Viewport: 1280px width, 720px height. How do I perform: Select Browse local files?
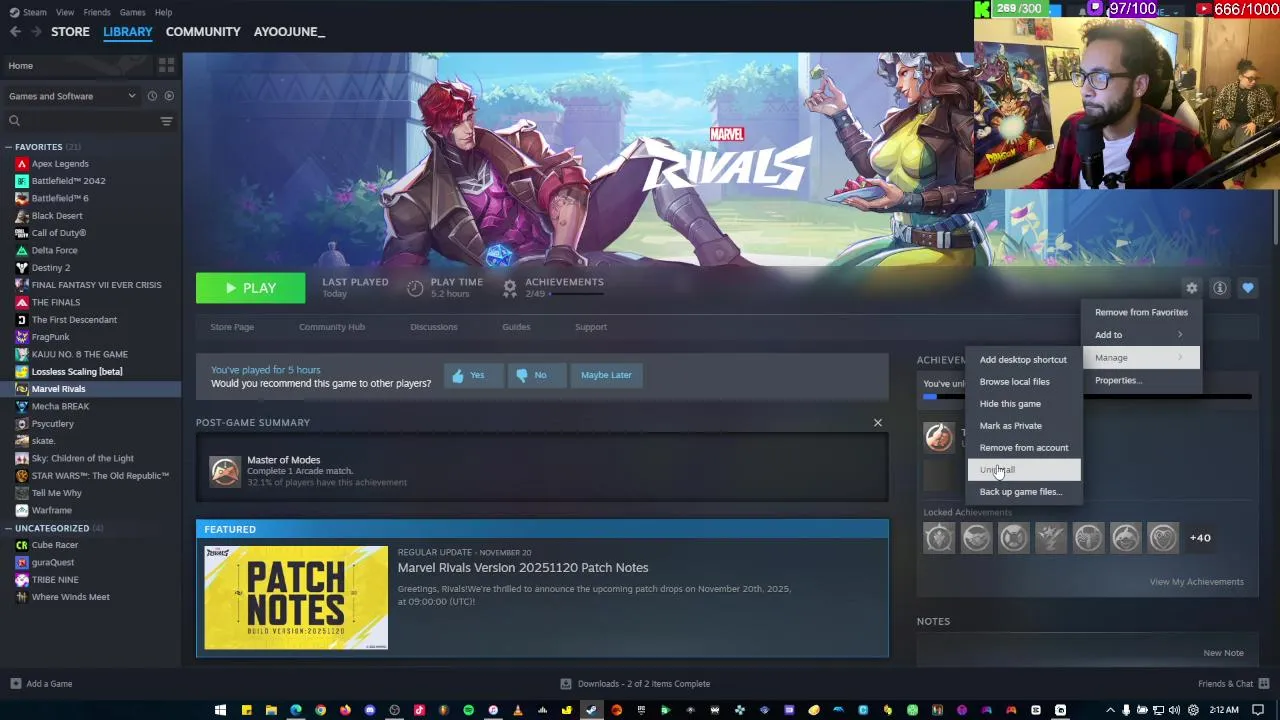pos(1023,382)
